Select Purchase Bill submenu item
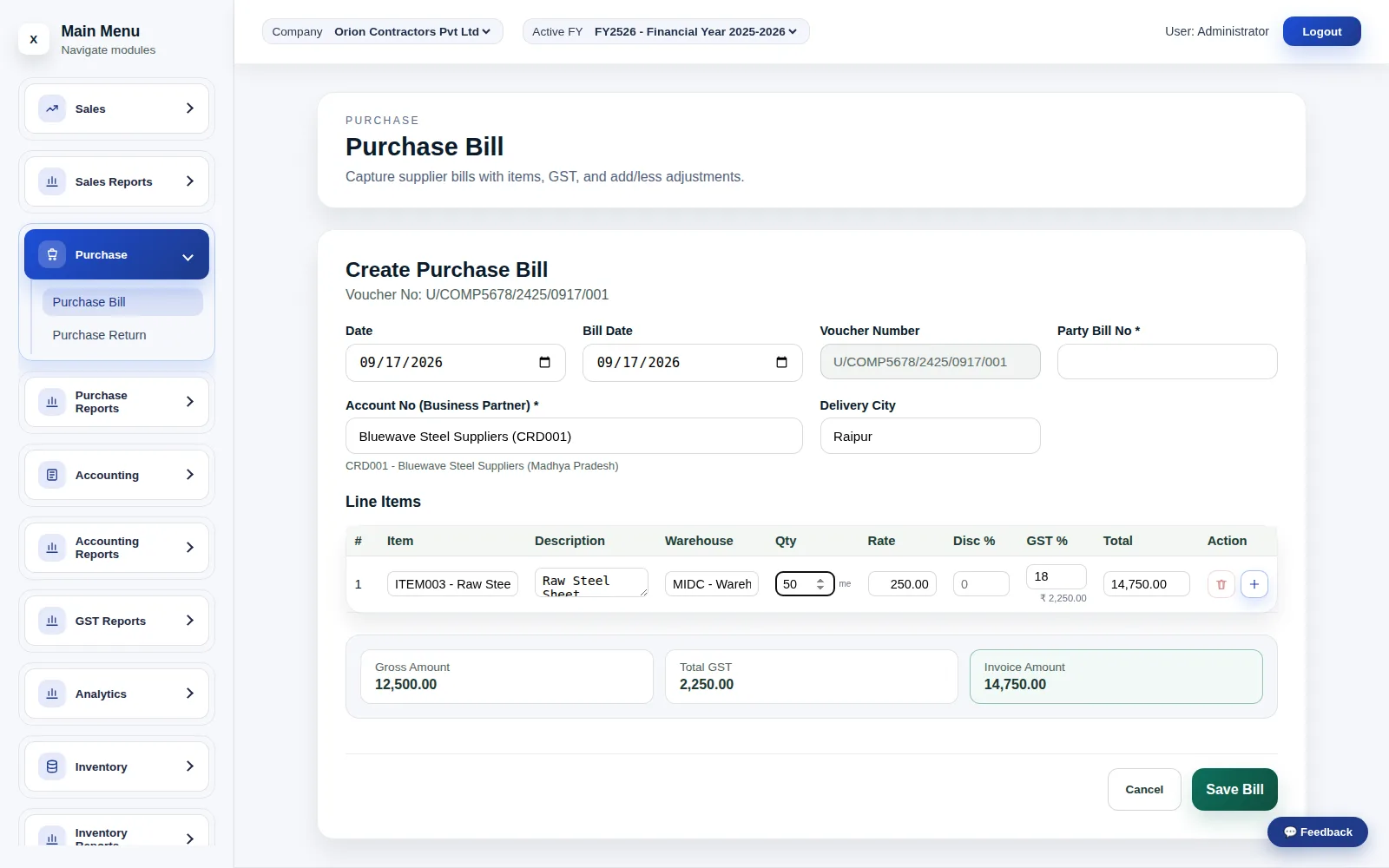This screenshot has width=1389, height=868. coord(122,302)
